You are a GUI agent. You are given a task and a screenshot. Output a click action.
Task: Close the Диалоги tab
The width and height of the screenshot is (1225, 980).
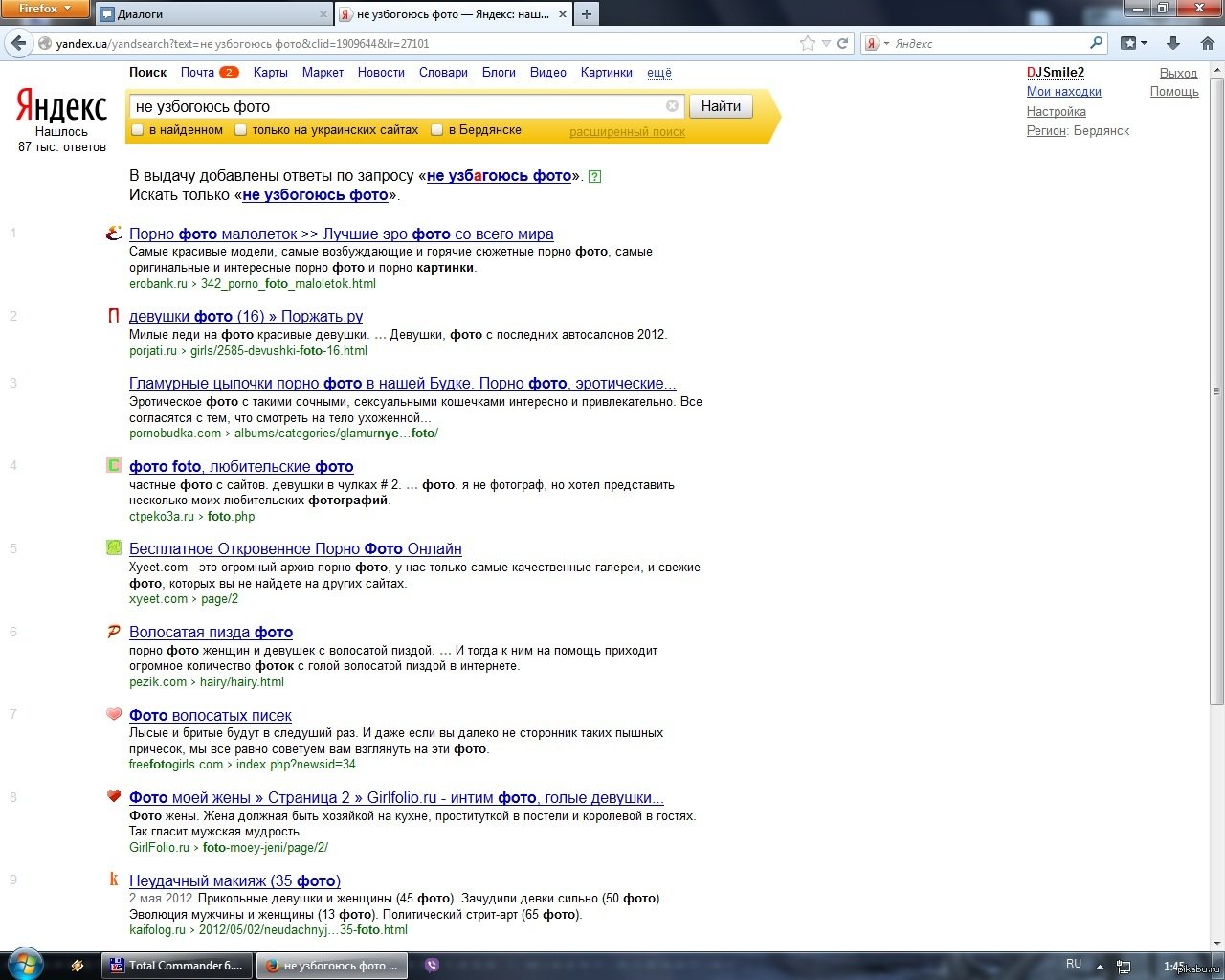(x=323, y=14)
